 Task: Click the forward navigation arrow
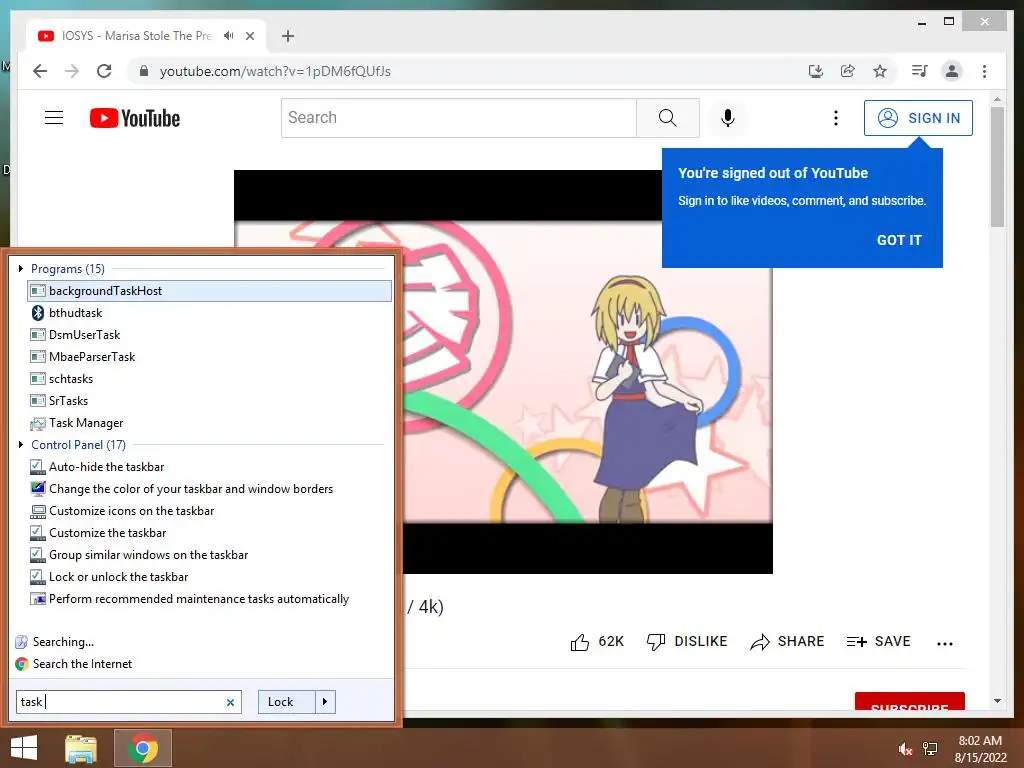coord(72,71)
